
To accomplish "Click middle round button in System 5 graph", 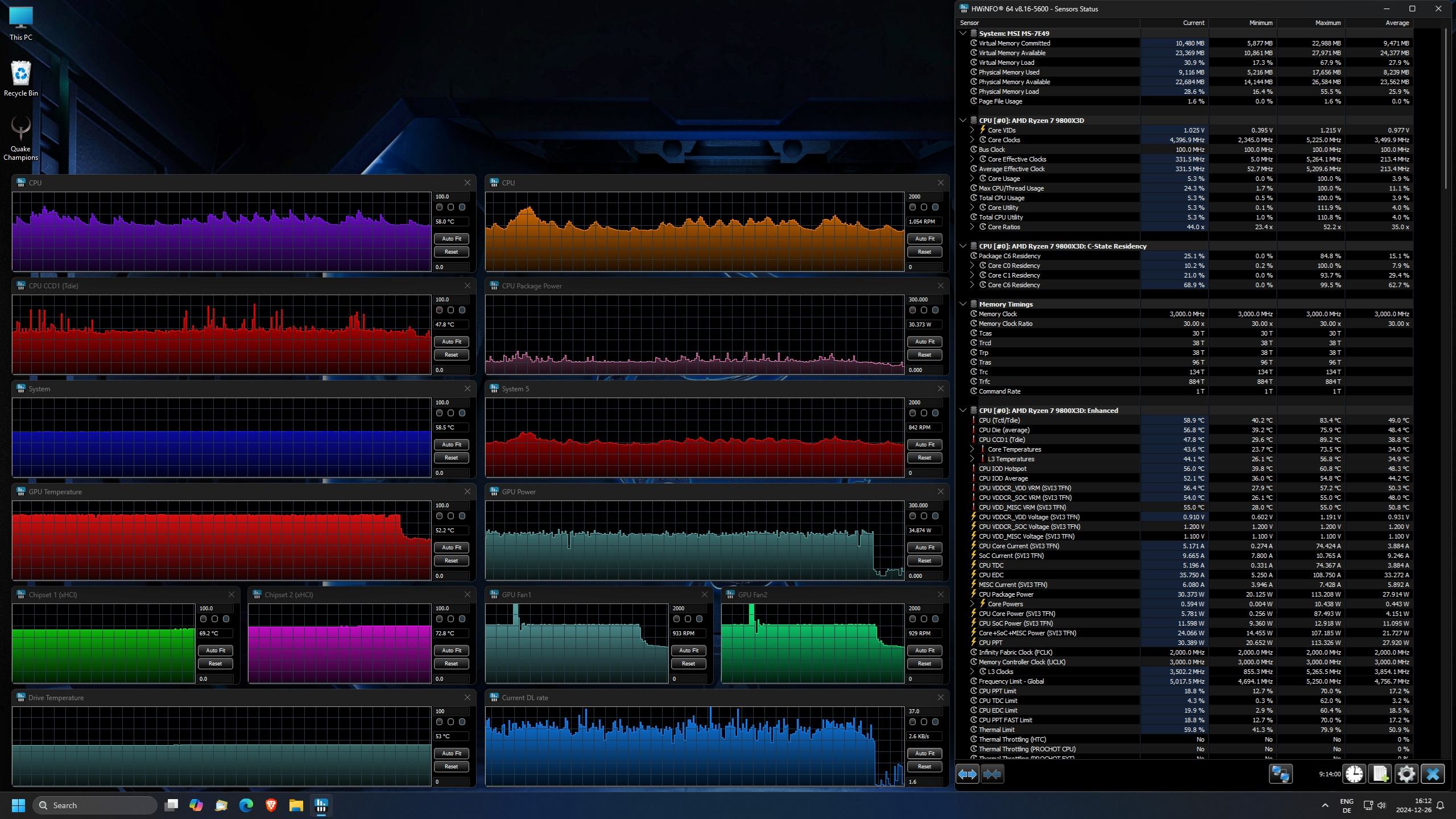I will pos(924,413).
